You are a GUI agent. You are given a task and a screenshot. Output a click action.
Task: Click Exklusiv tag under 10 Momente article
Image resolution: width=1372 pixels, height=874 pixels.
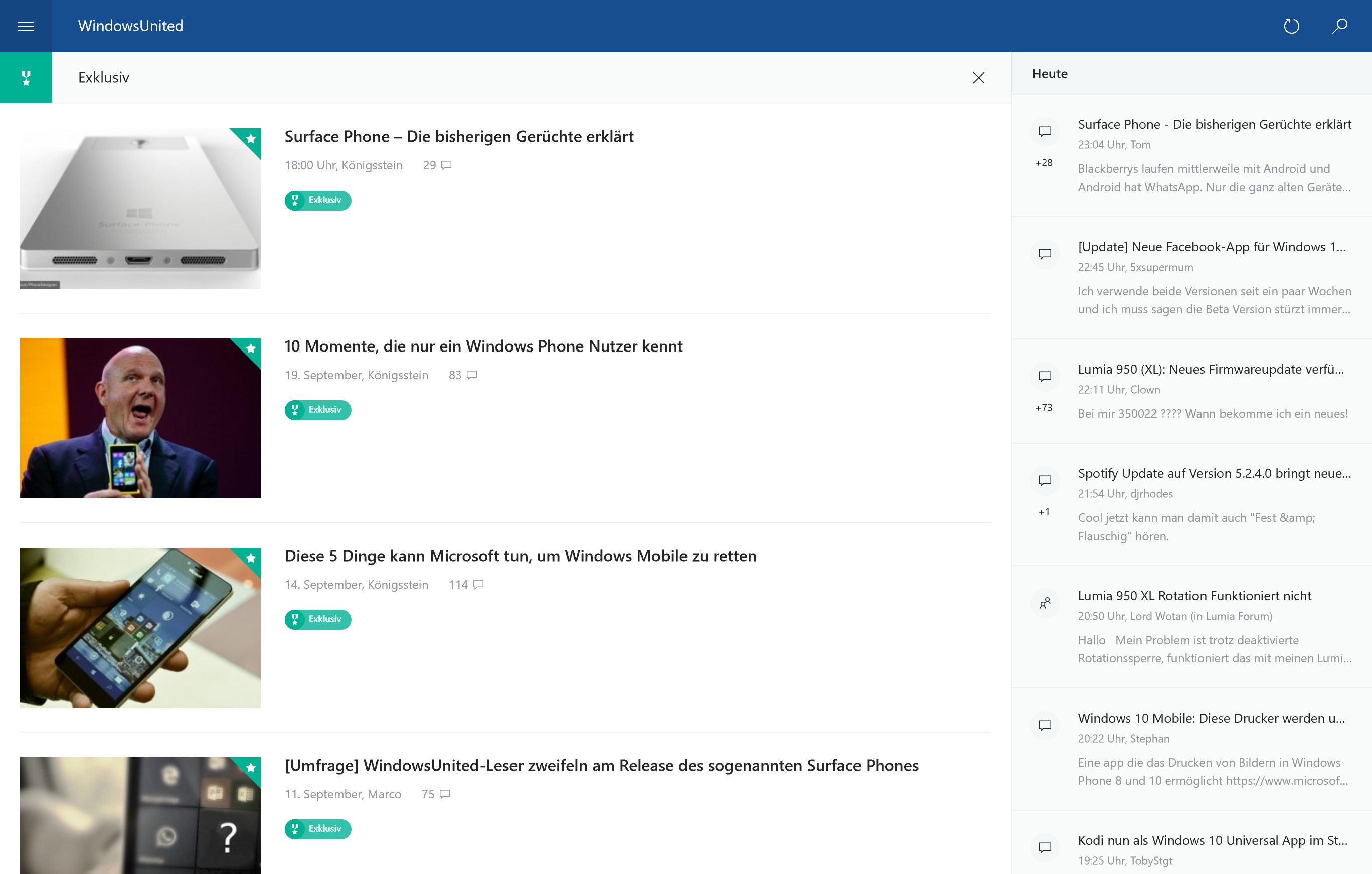click(318, 410)
